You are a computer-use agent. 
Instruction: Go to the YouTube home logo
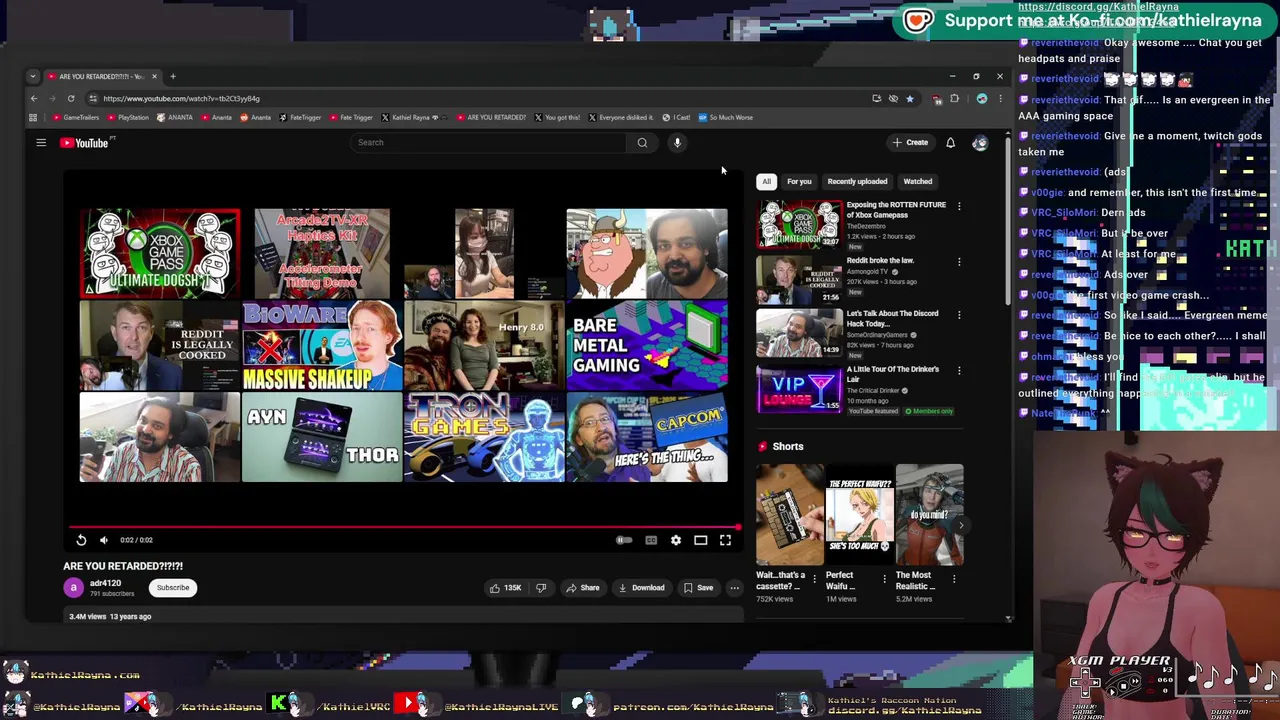coord(84,143)
